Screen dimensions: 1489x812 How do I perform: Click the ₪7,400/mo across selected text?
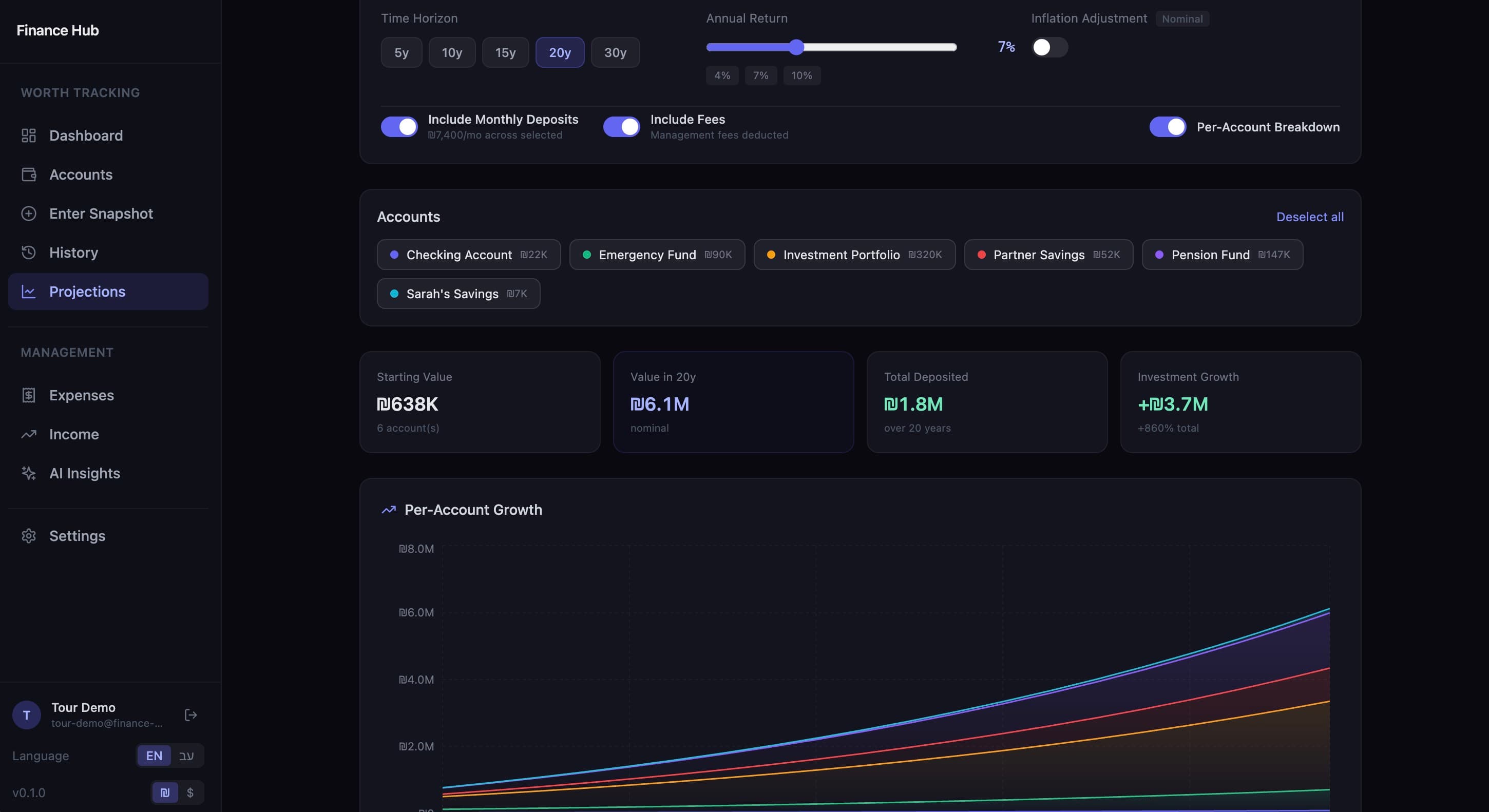coord(495,134)
